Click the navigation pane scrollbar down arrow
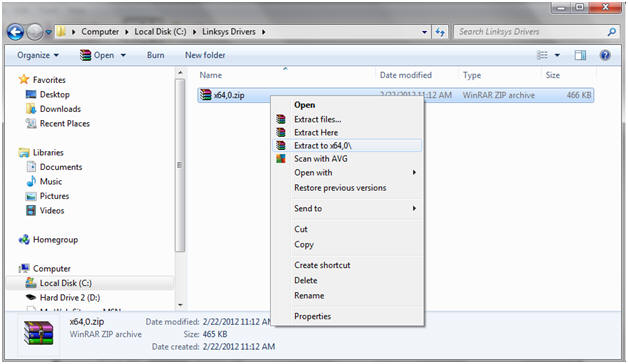 (x=180, y=305)
